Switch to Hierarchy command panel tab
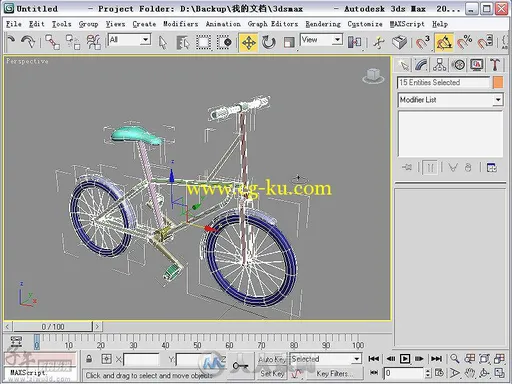 click(x=440, y=65)
